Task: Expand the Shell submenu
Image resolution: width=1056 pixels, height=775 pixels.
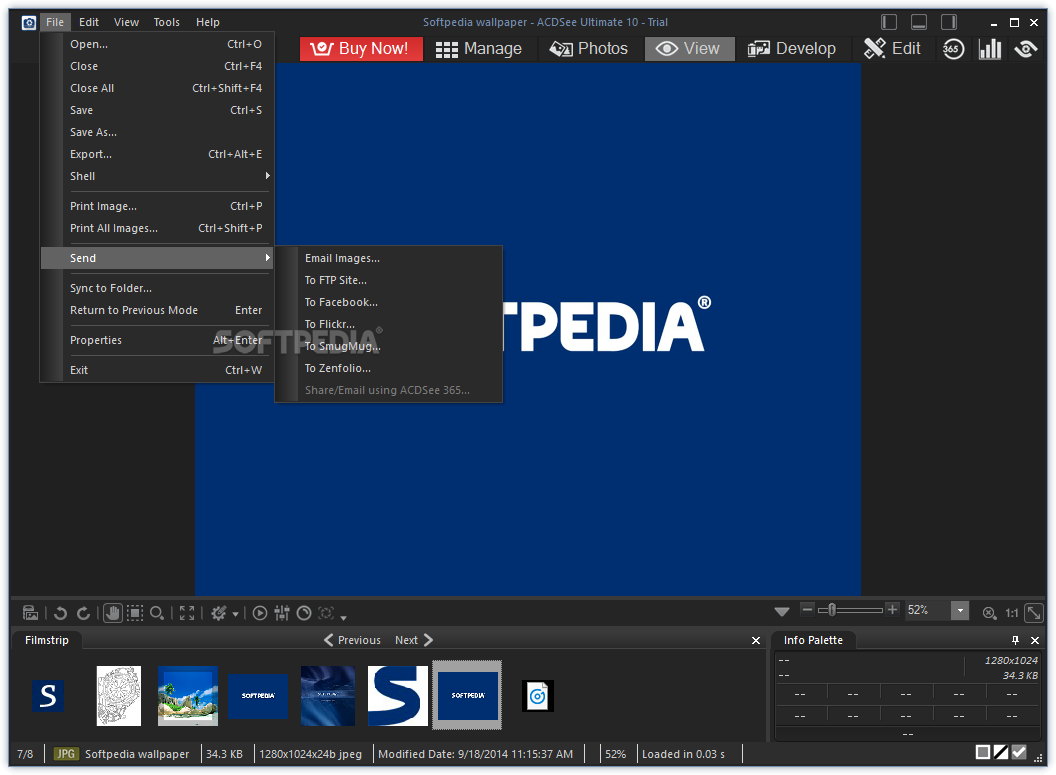Action: [x=156, y=176]
